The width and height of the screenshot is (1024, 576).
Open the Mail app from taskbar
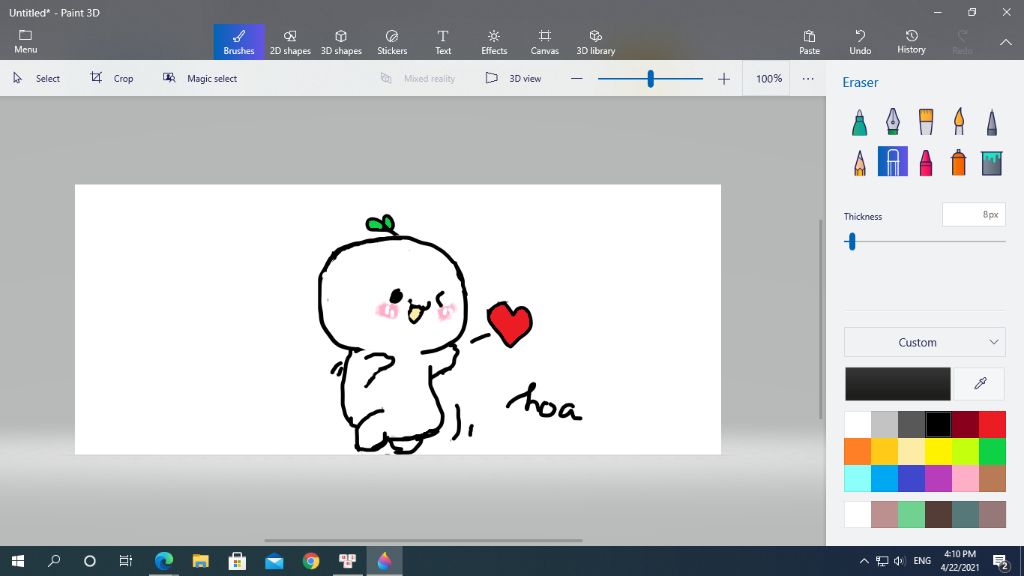pyautogui.click(x=274, y=561)
